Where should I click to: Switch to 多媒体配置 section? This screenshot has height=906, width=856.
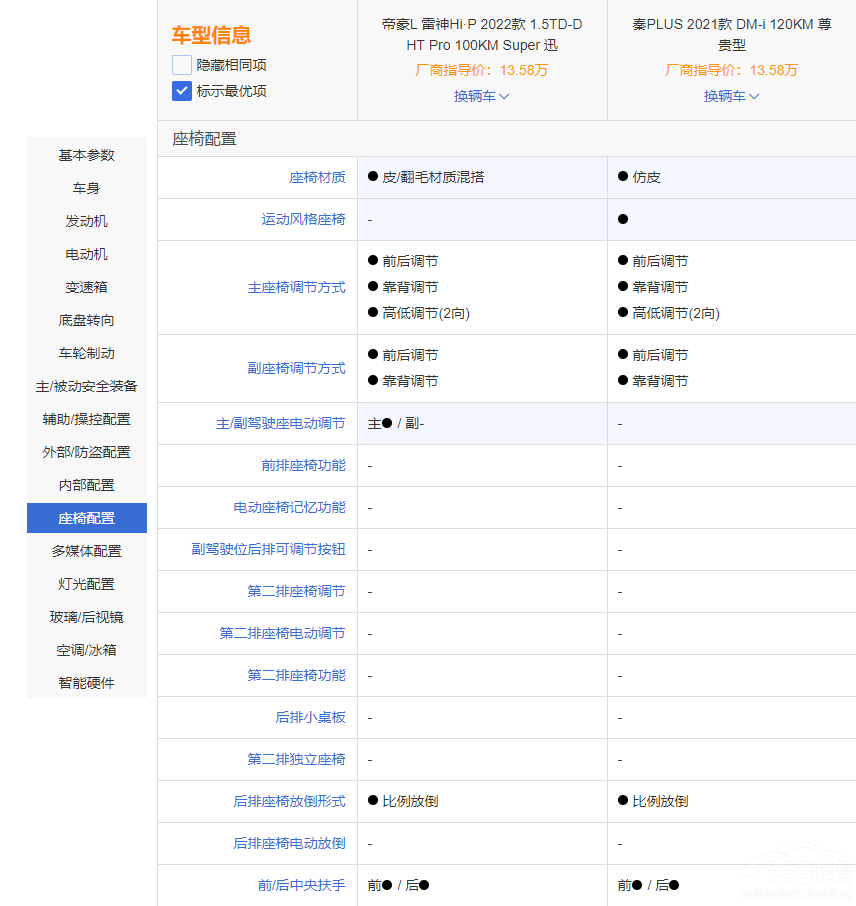87,551
